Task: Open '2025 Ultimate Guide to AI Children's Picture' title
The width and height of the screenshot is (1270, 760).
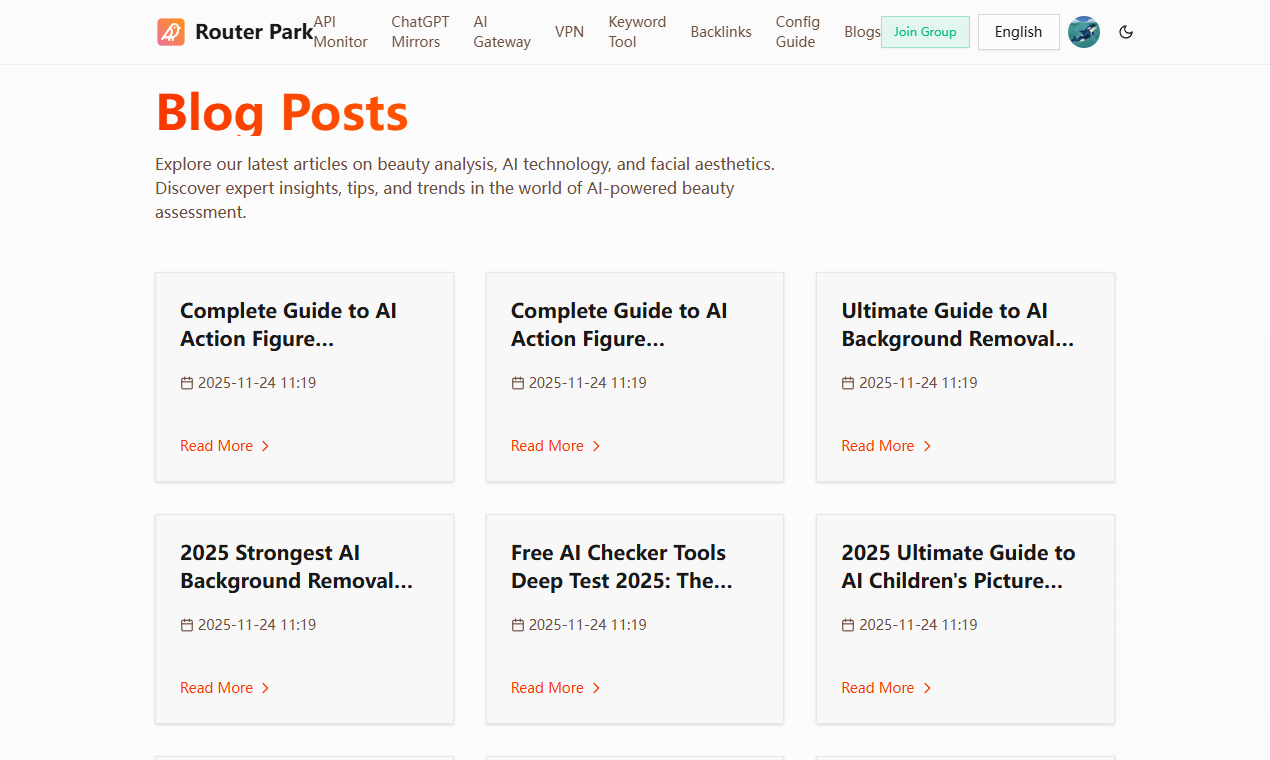Action: [x=958, y=567]
